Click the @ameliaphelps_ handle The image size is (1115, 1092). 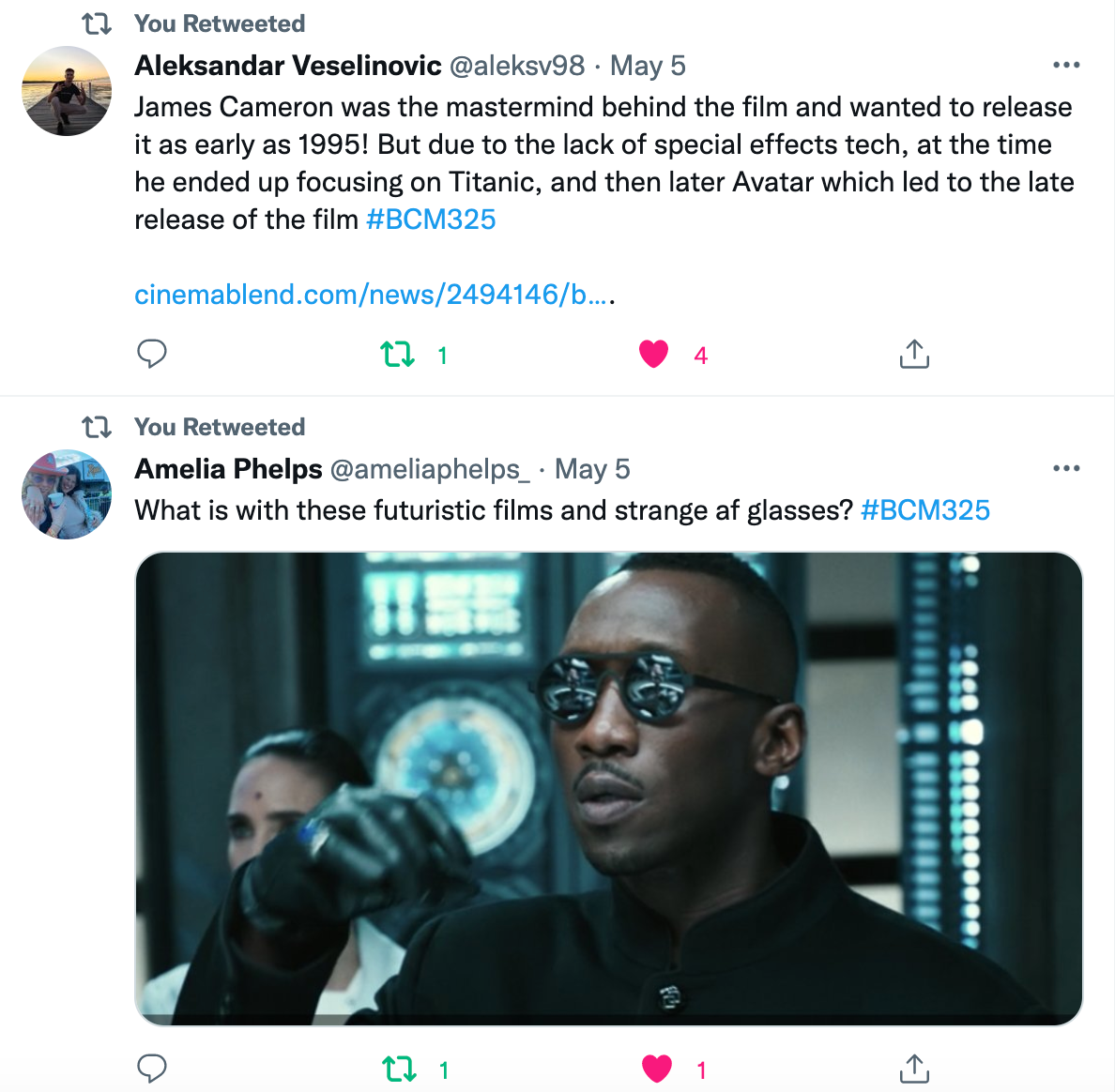coord(430,469)
